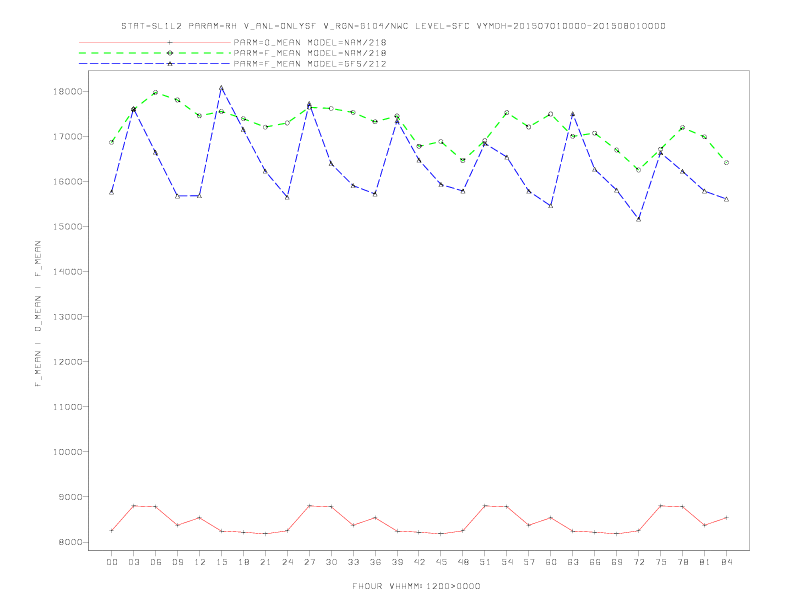This screenshot has width=792, height=612.
Task: Click x-axis tick label 39
Action: [x=397, y=562]
